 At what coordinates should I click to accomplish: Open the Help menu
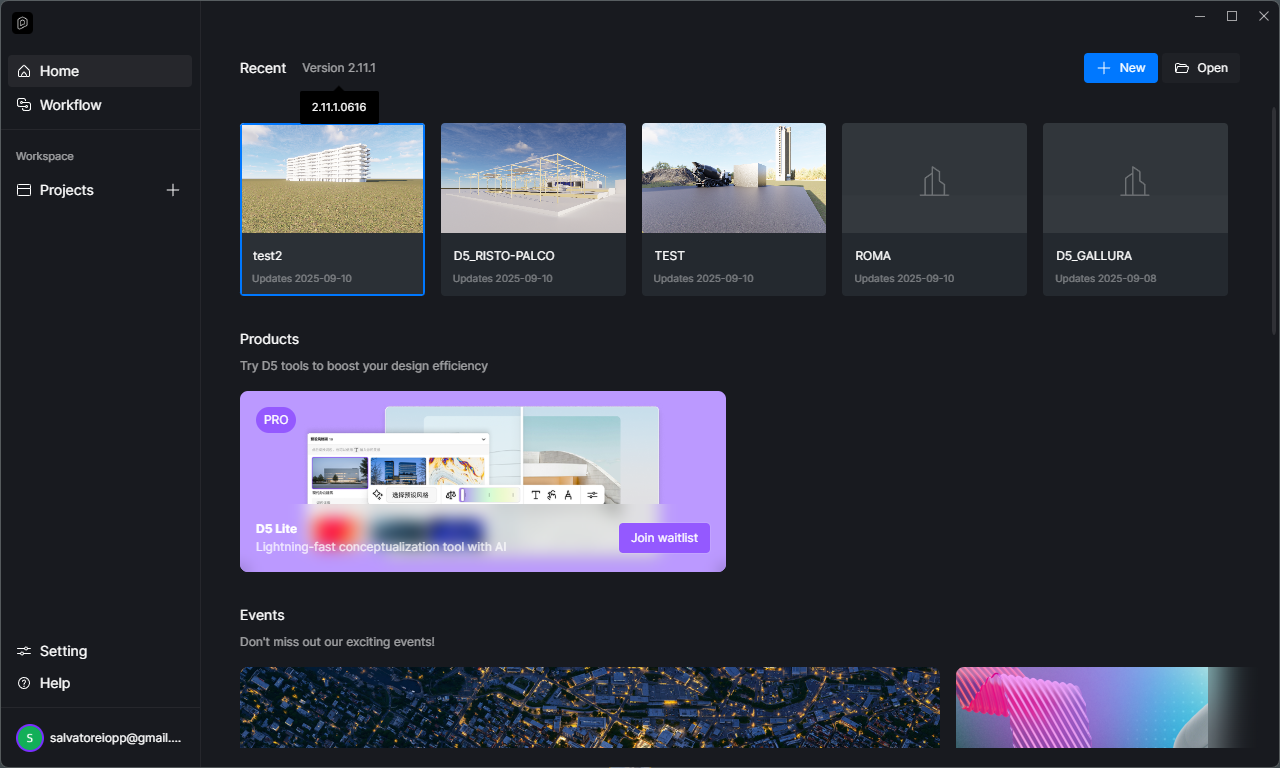(x=55, y=683)
